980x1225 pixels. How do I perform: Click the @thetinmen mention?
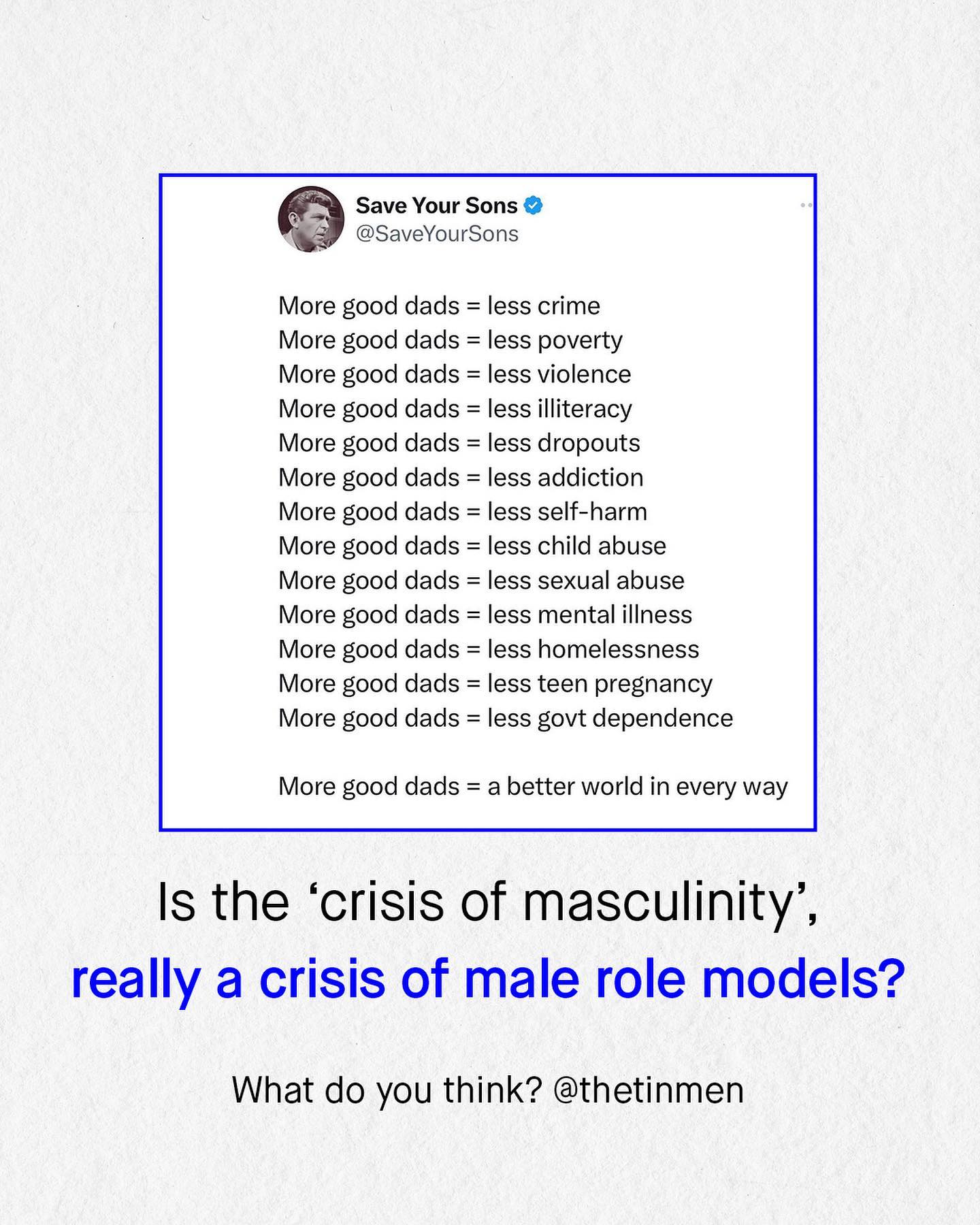(x=649, y=1090)
